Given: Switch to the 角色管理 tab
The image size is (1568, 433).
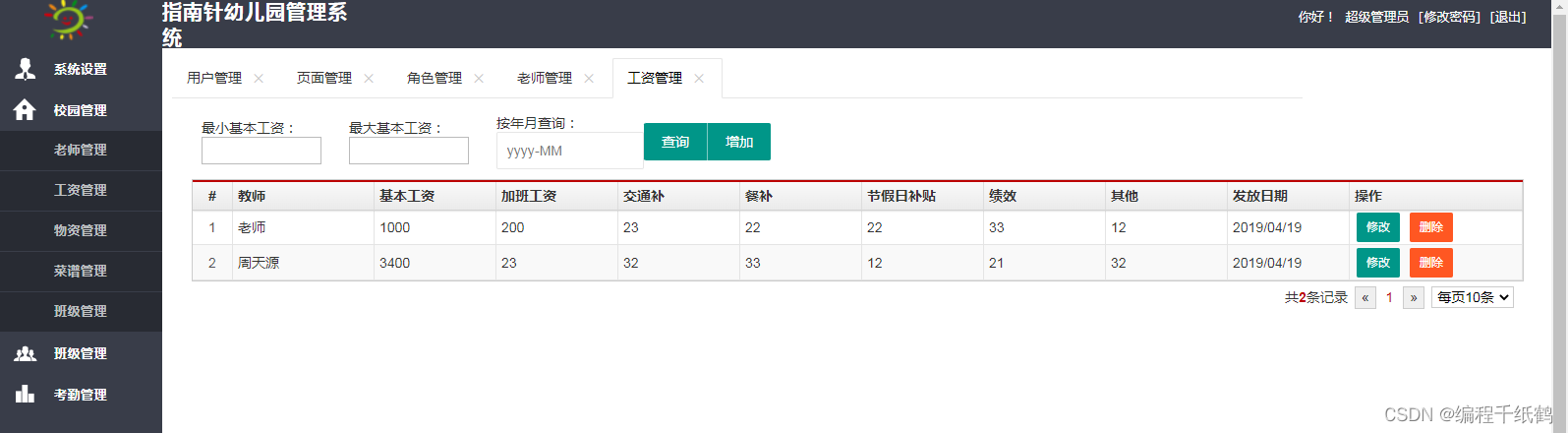Looking at the screenshot, I should (x=435, y=78).
